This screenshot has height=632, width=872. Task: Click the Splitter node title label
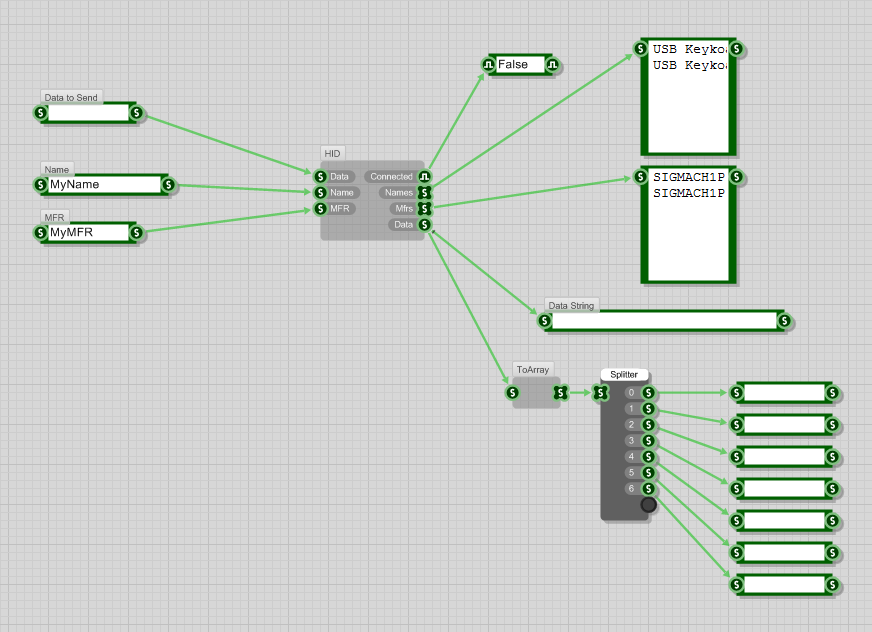[x=623, y=374]
